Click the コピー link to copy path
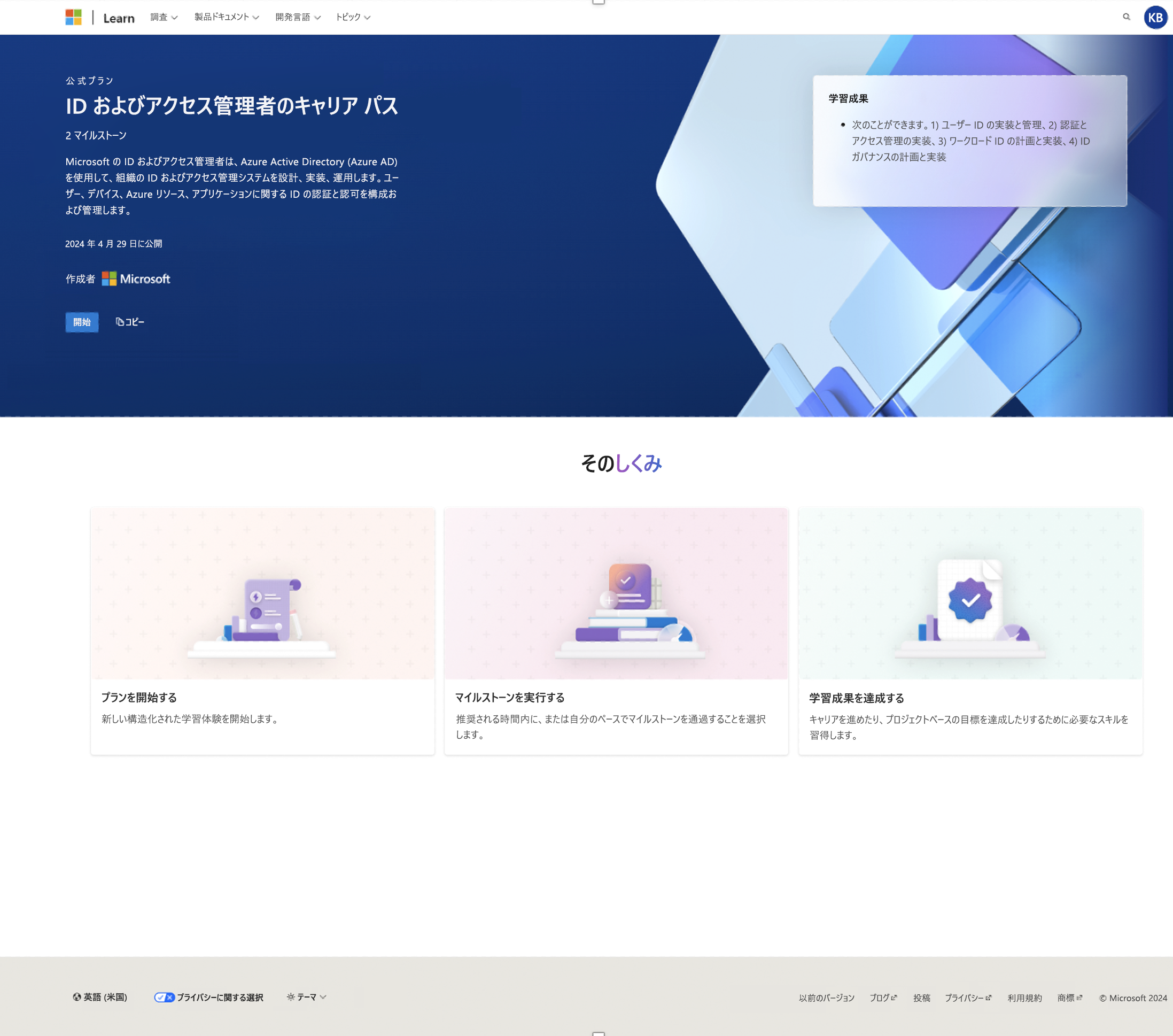This screenshot has width=1173, height=1036. click(130, 321)
